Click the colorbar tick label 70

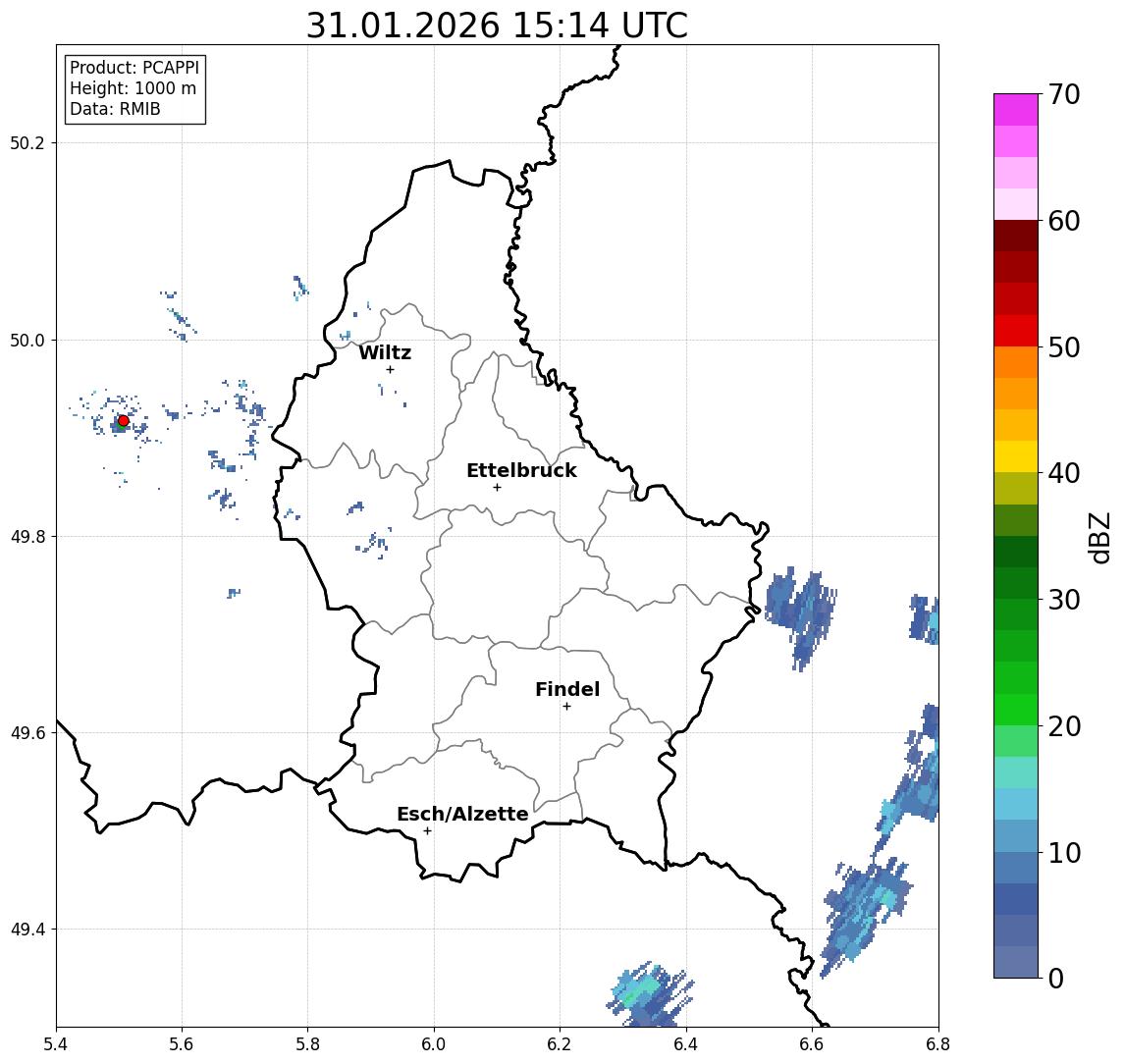[1064, 94]
